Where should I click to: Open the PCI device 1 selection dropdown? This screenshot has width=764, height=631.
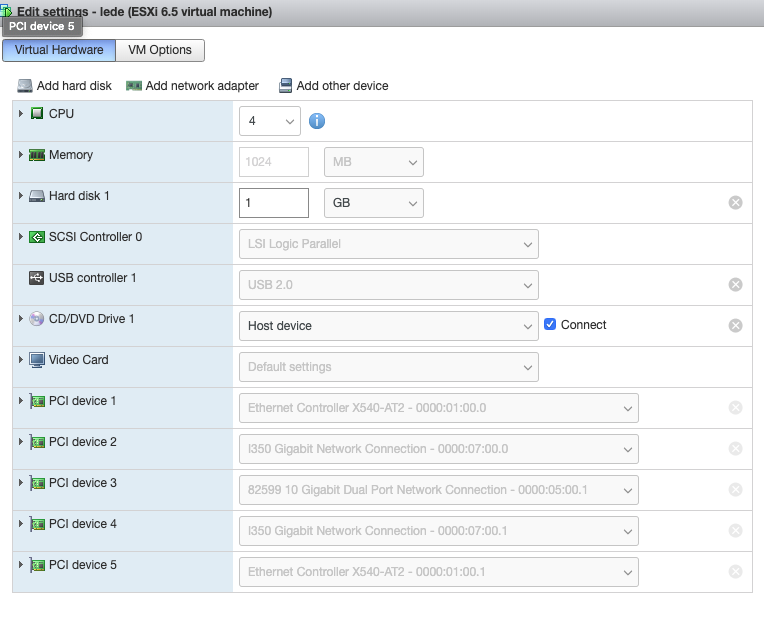point(439,408)
